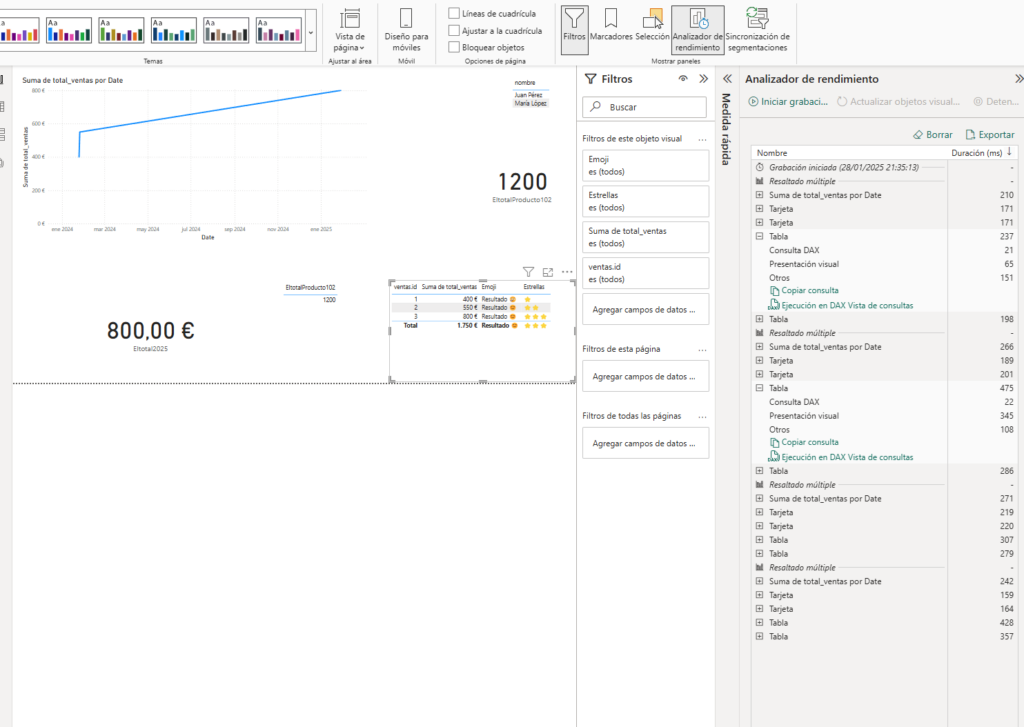Open the Selección pane
1024x727 pixels.
pos(652,26)
